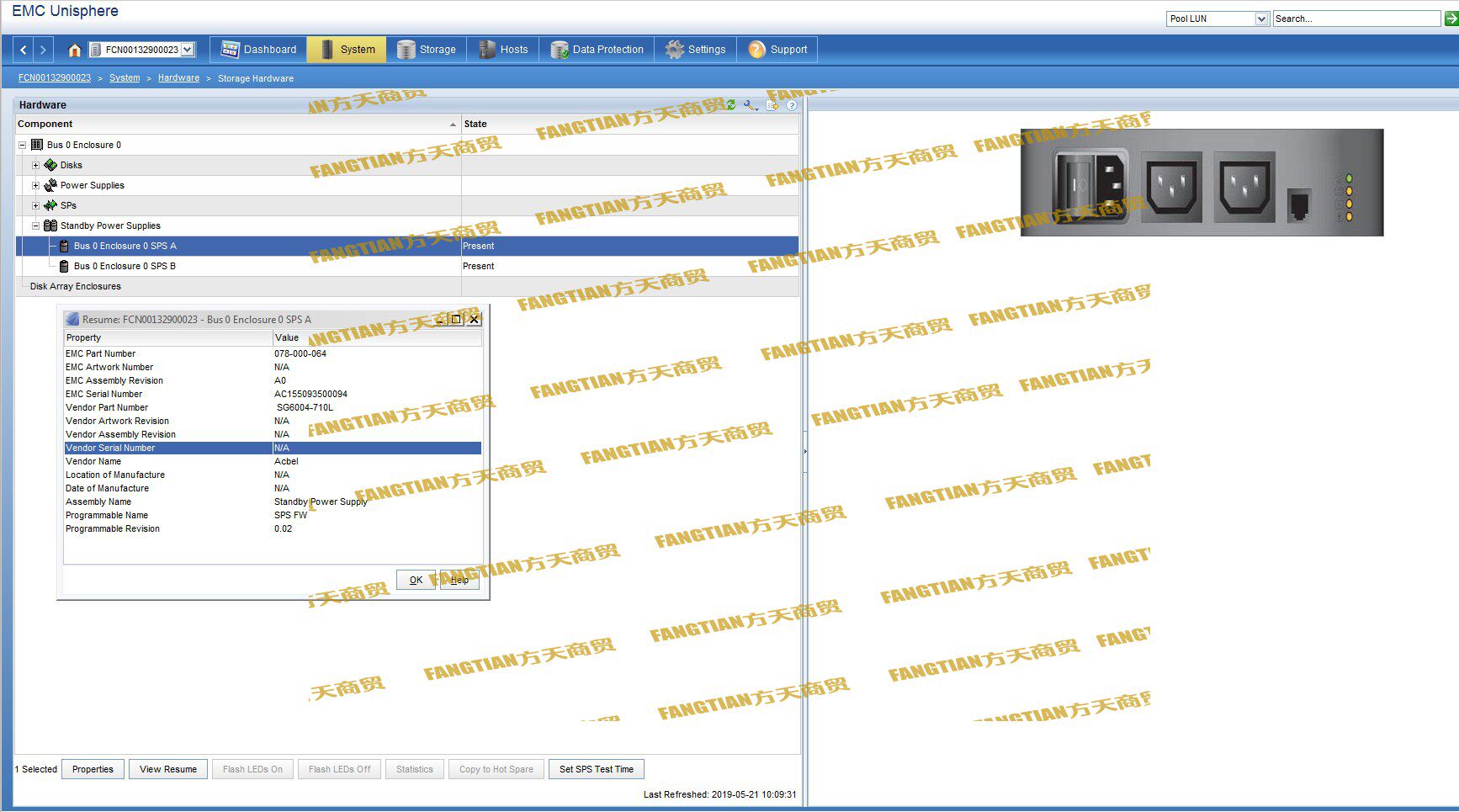The height and width of the screenshot is (812, 1459).
Task: Select the Power Supplies tree row
Action: pyautogui.click(x=407, y=185)
